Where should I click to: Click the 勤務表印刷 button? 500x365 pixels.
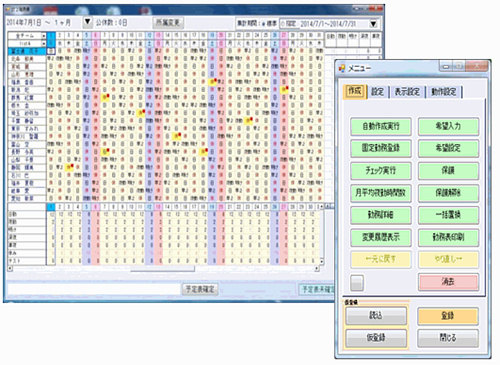448,237
